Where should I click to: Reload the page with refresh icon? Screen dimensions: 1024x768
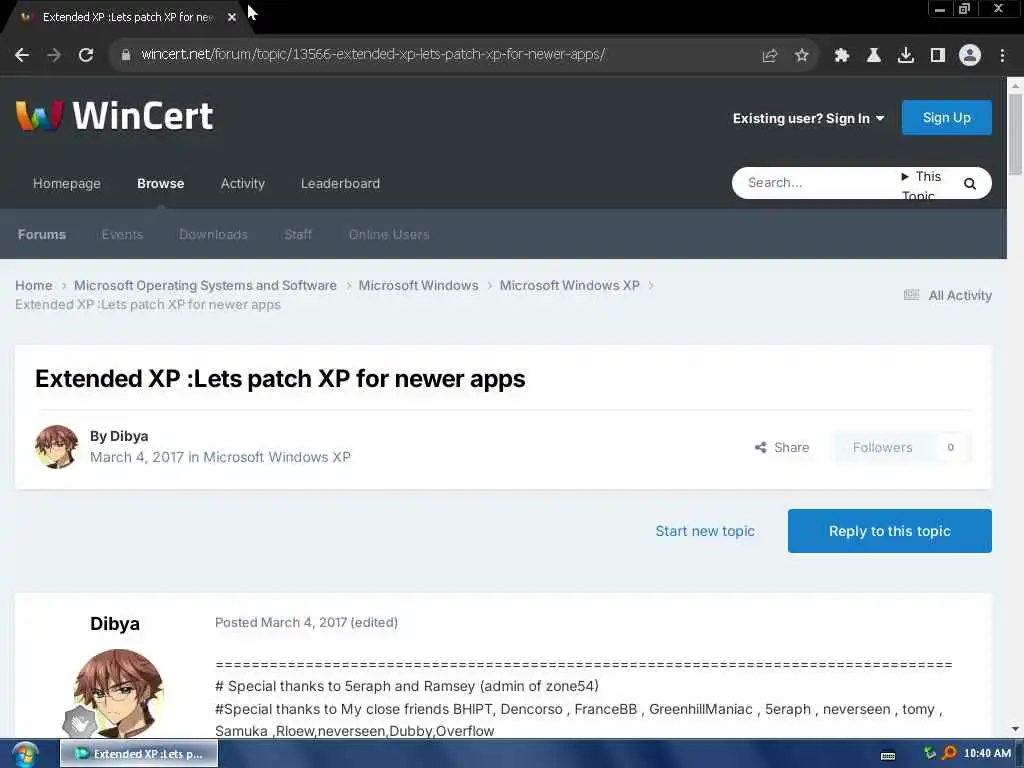click(86, 55)
